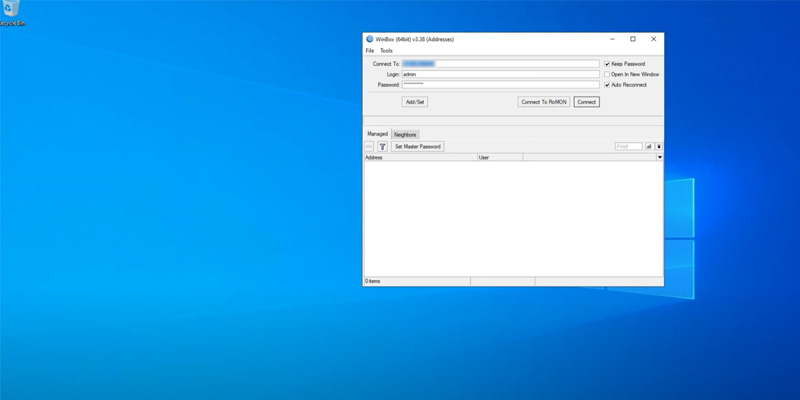This screenshot has height=400, width=800.
Task: Open the Recycle Bin desktop icon
Action: [11, 13]
